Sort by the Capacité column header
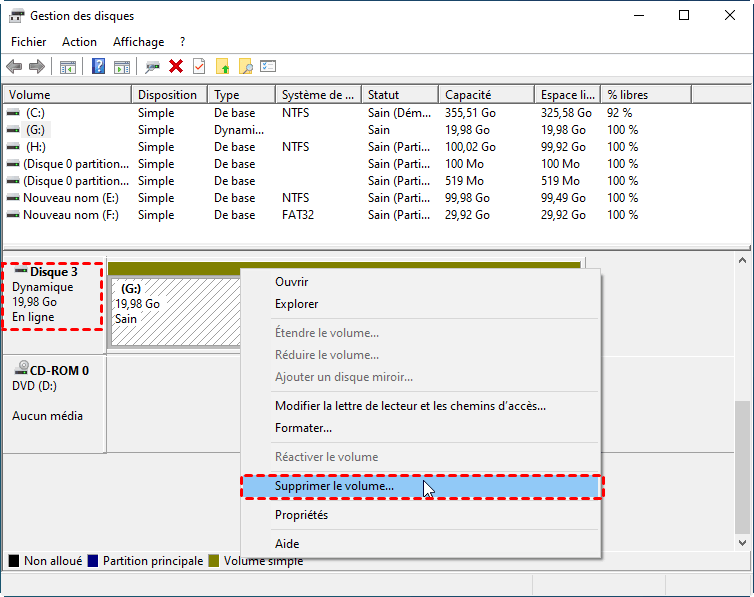Screen dimensions: 754x597 (468, 95)
